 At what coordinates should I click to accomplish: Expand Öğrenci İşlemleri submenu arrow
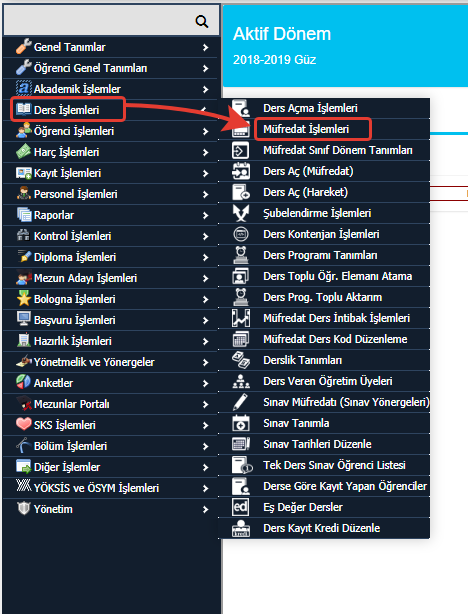(x=206, y=131)
